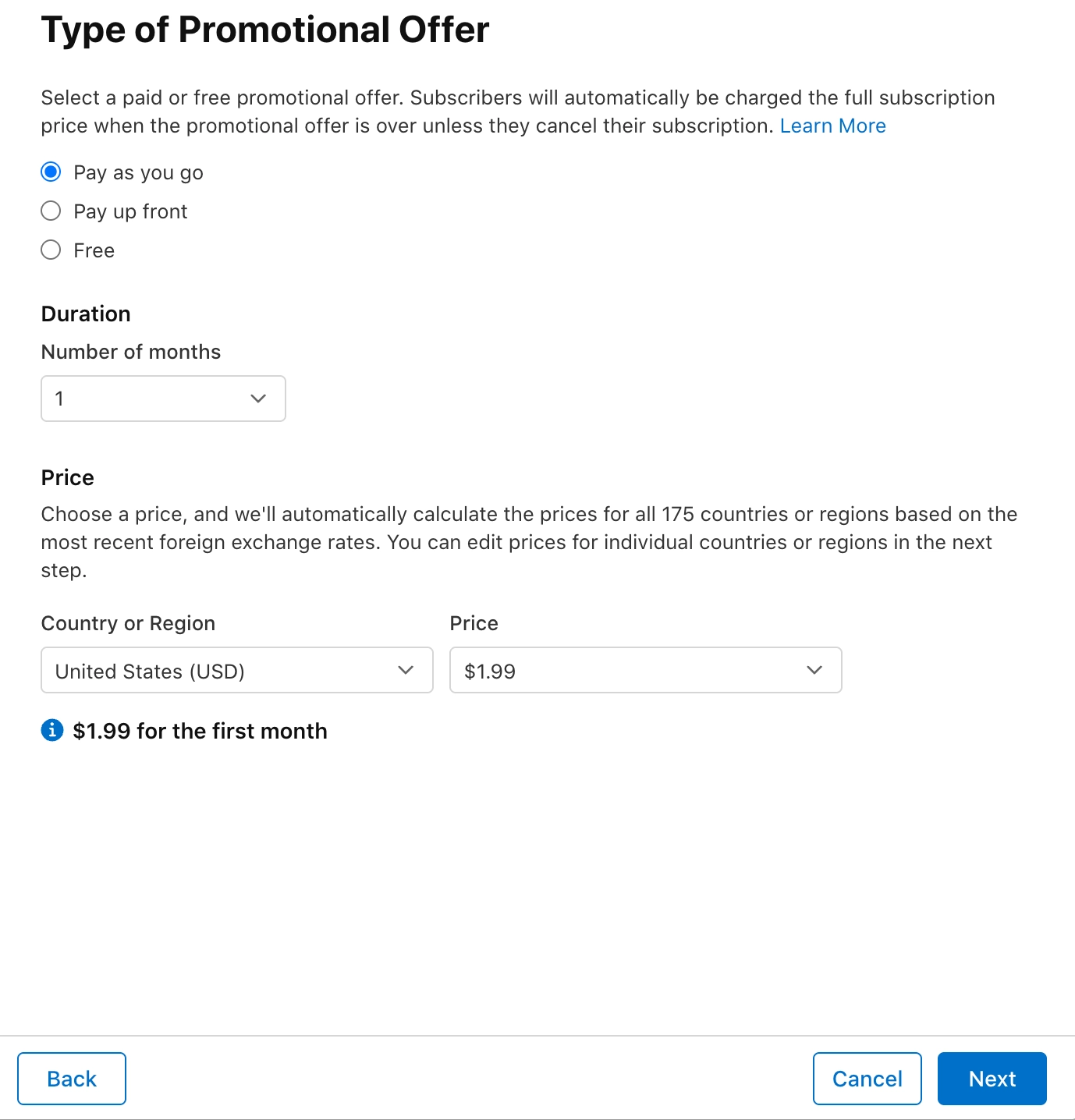Select the Free promotional offer option

(50, 250)
